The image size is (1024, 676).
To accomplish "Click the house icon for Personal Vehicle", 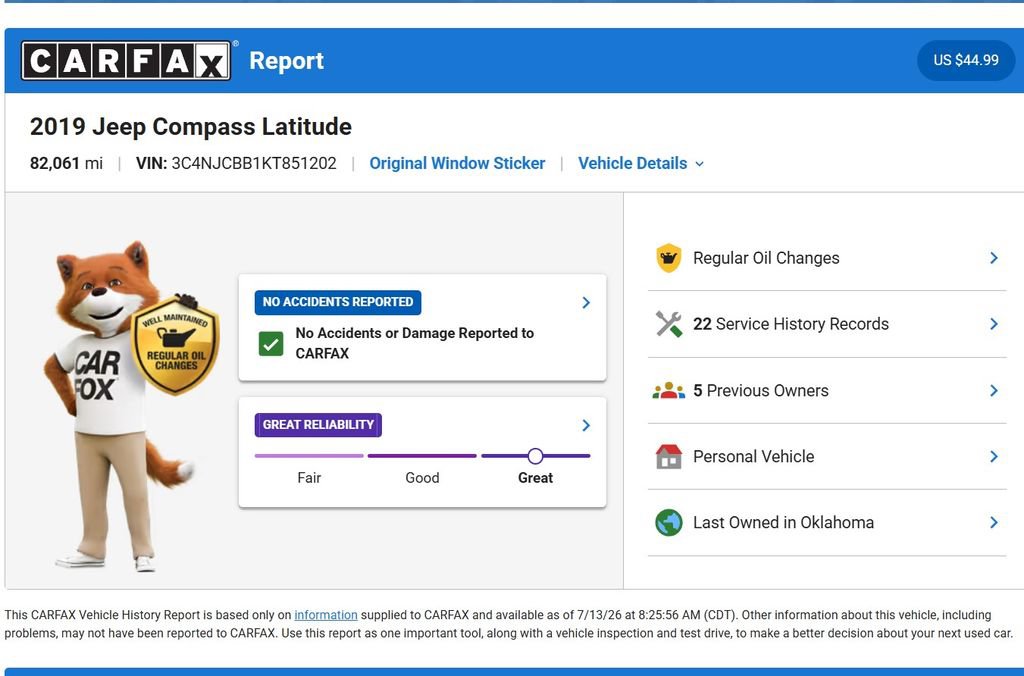I will pos(668,457).
